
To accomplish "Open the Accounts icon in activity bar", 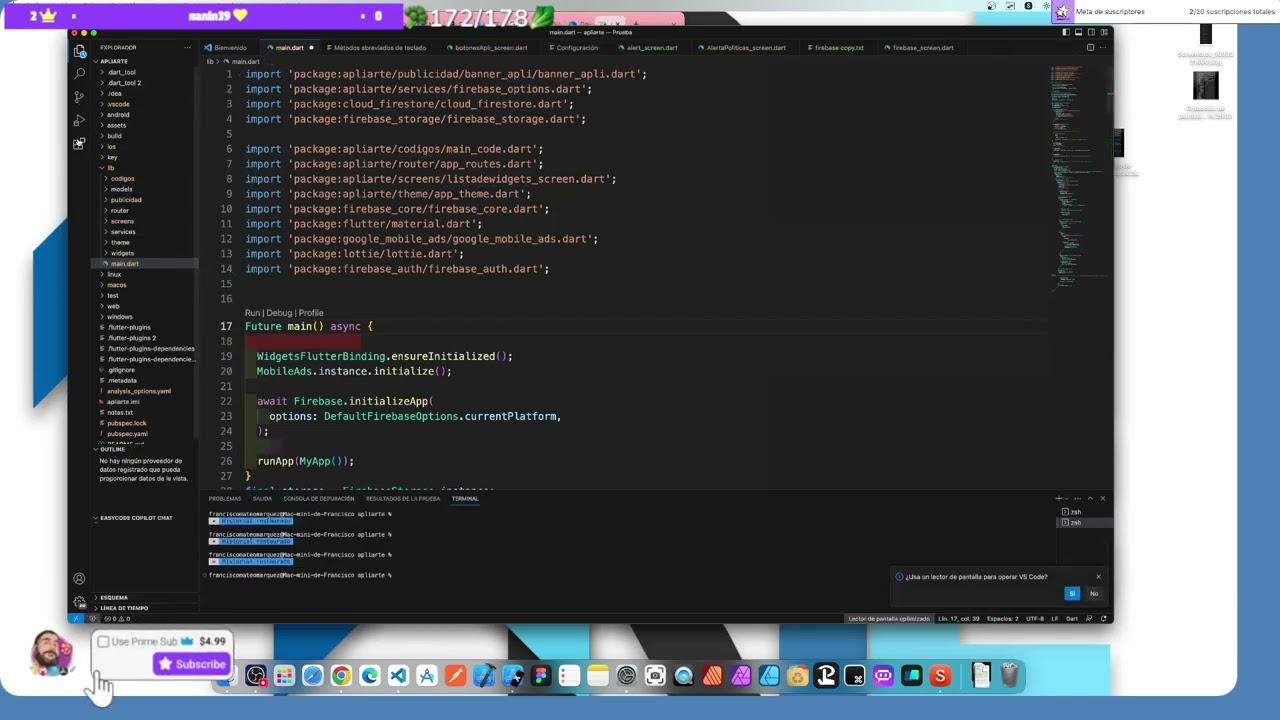I will [x=79, y=578].
